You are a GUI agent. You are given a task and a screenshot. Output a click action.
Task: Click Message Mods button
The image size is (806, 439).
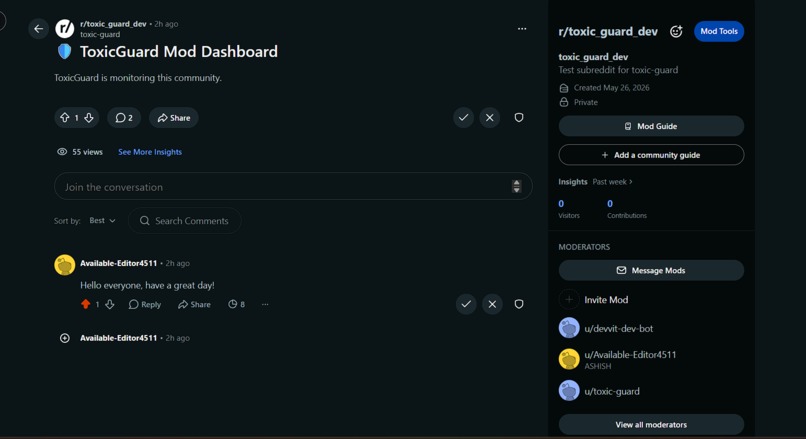click(x=651, y=270)
